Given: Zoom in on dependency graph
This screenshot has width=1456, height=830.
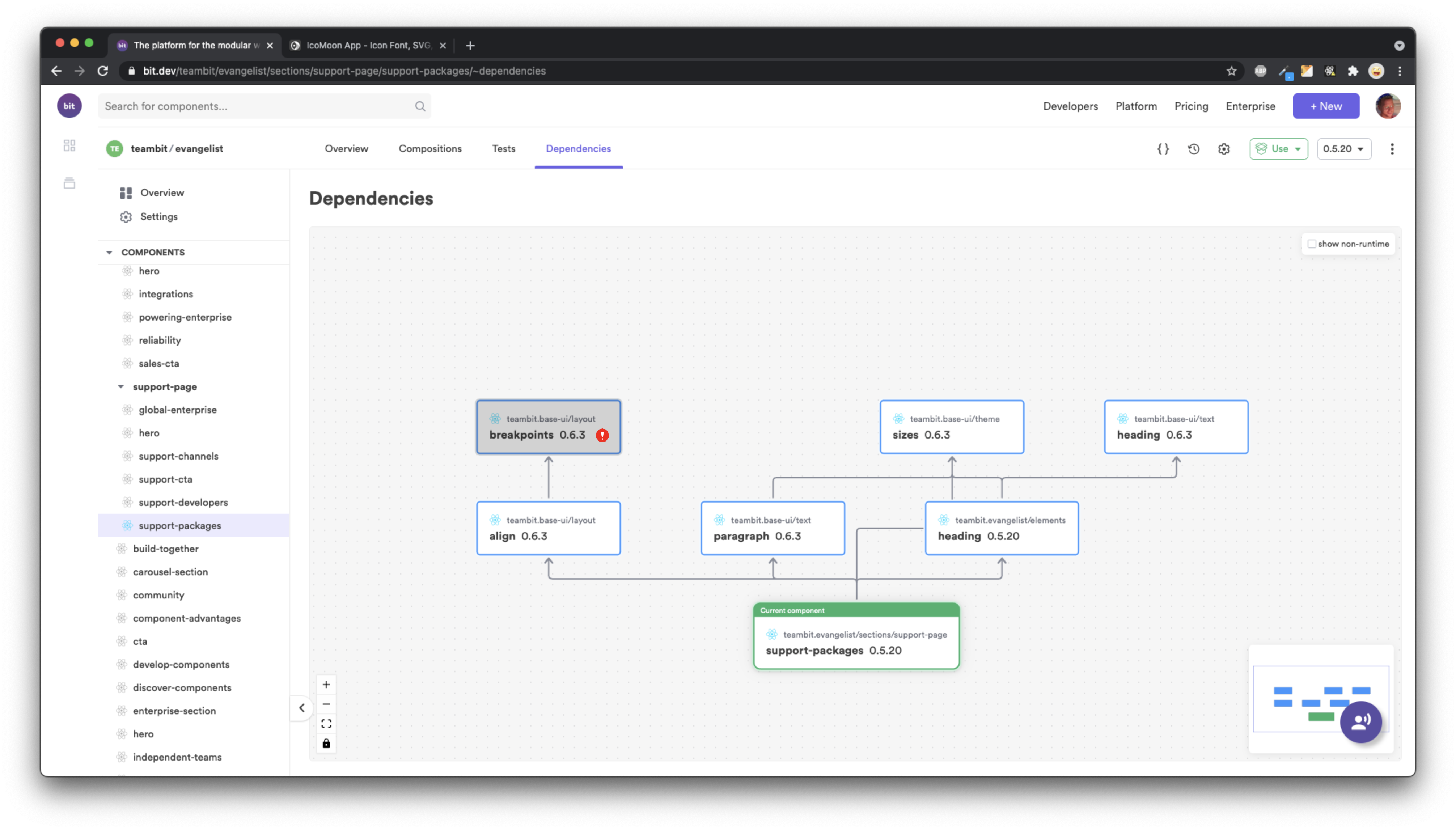Looking at the screenshot, I should (x=326, y=685).
